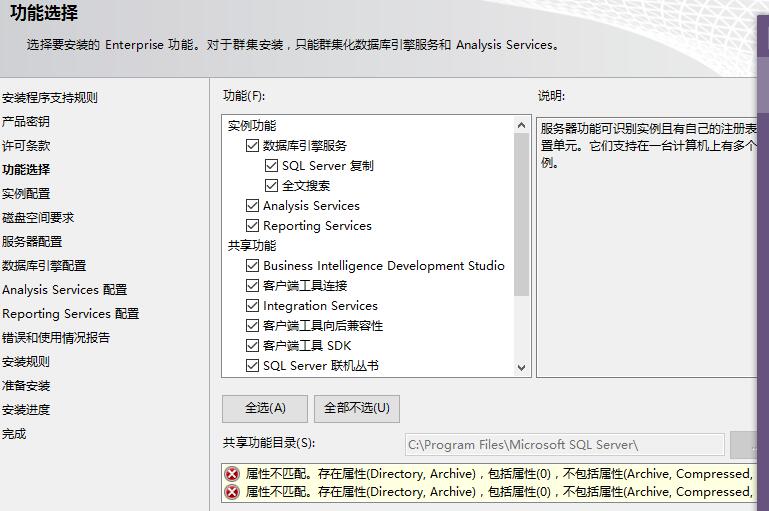Image resolution: width=769 pixels, height=511 pixels.
Task: Select 安装进度 step in sidebar
Action: pyautogui.click(x=26, y=410)
